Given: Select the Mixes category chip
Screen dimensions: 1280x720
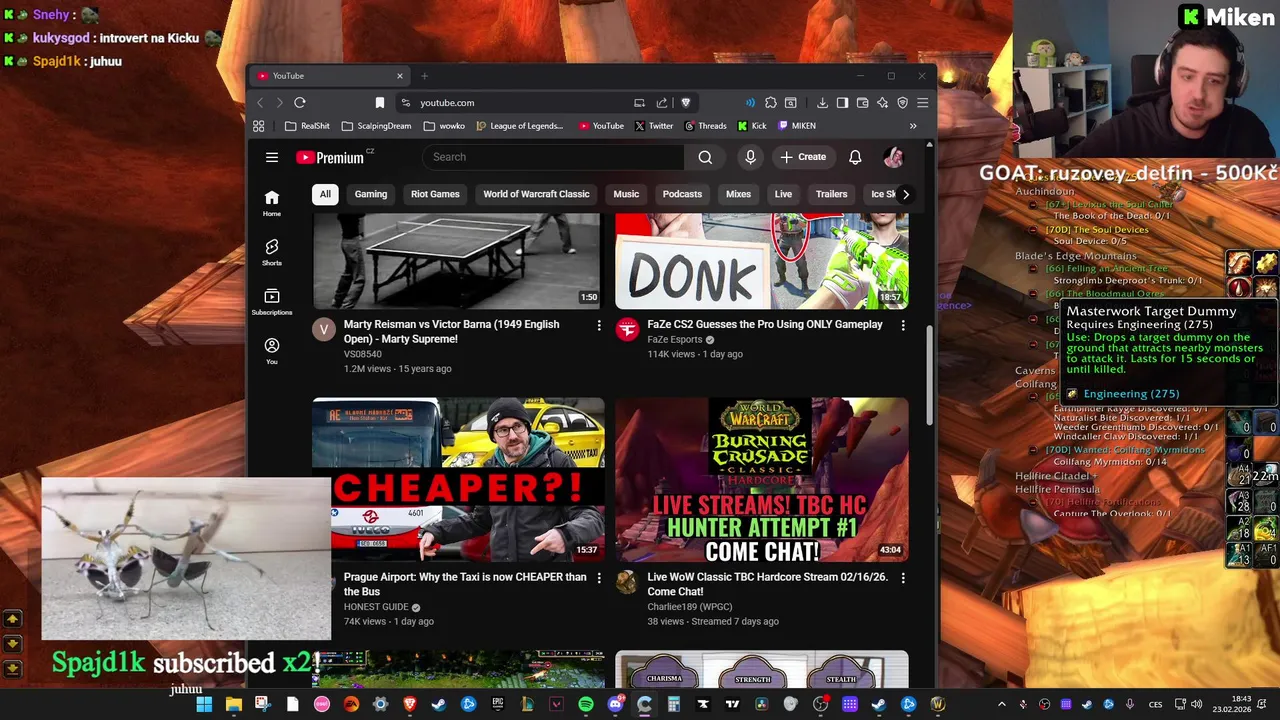Looking at the screenshot, I should click(738, 194).
